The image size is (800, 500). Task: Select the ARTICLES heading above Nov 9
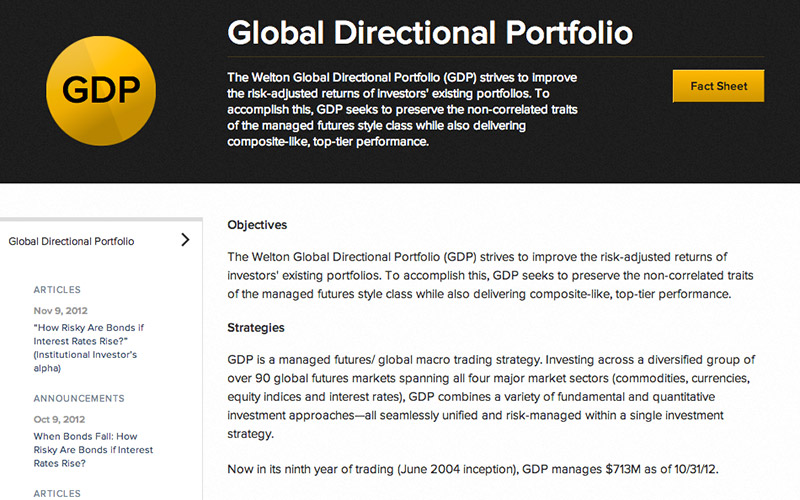click(57, 290)
